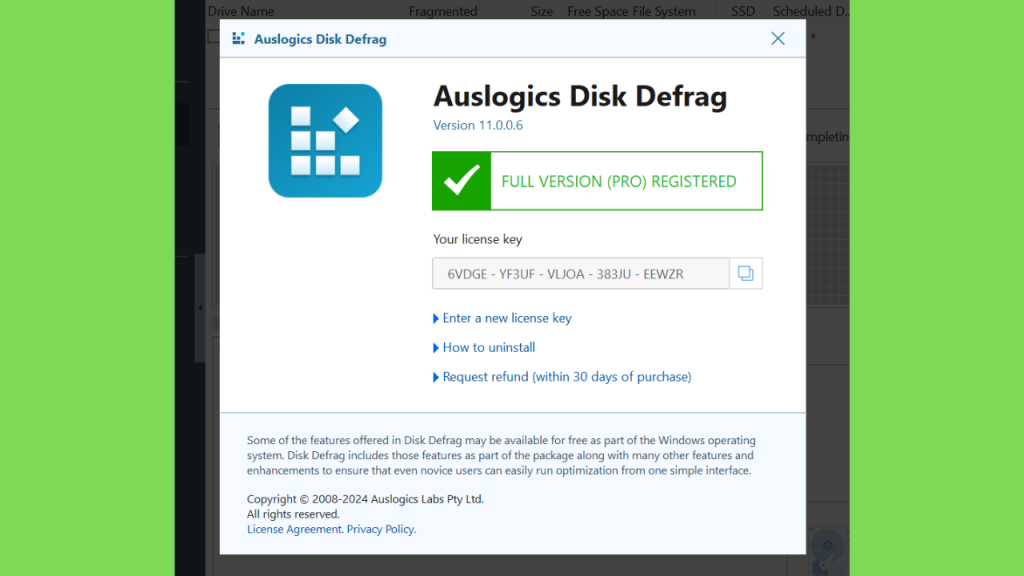Click the Drive Name column header
Image resolution: width=1024 pixels, height=576 pixels.
(x=241, y=11)
